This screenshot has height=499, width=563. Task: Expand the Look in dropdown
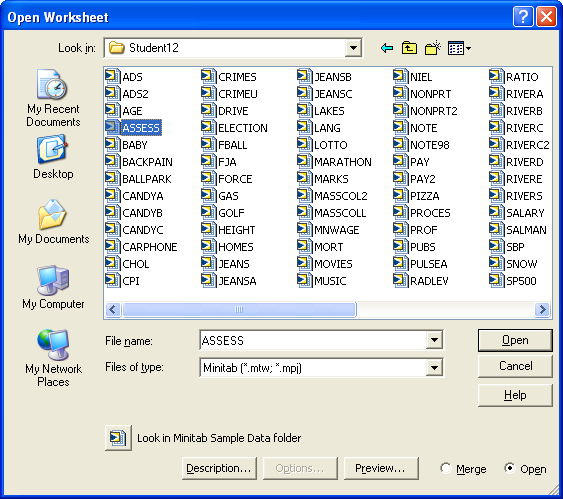[353, 48]
